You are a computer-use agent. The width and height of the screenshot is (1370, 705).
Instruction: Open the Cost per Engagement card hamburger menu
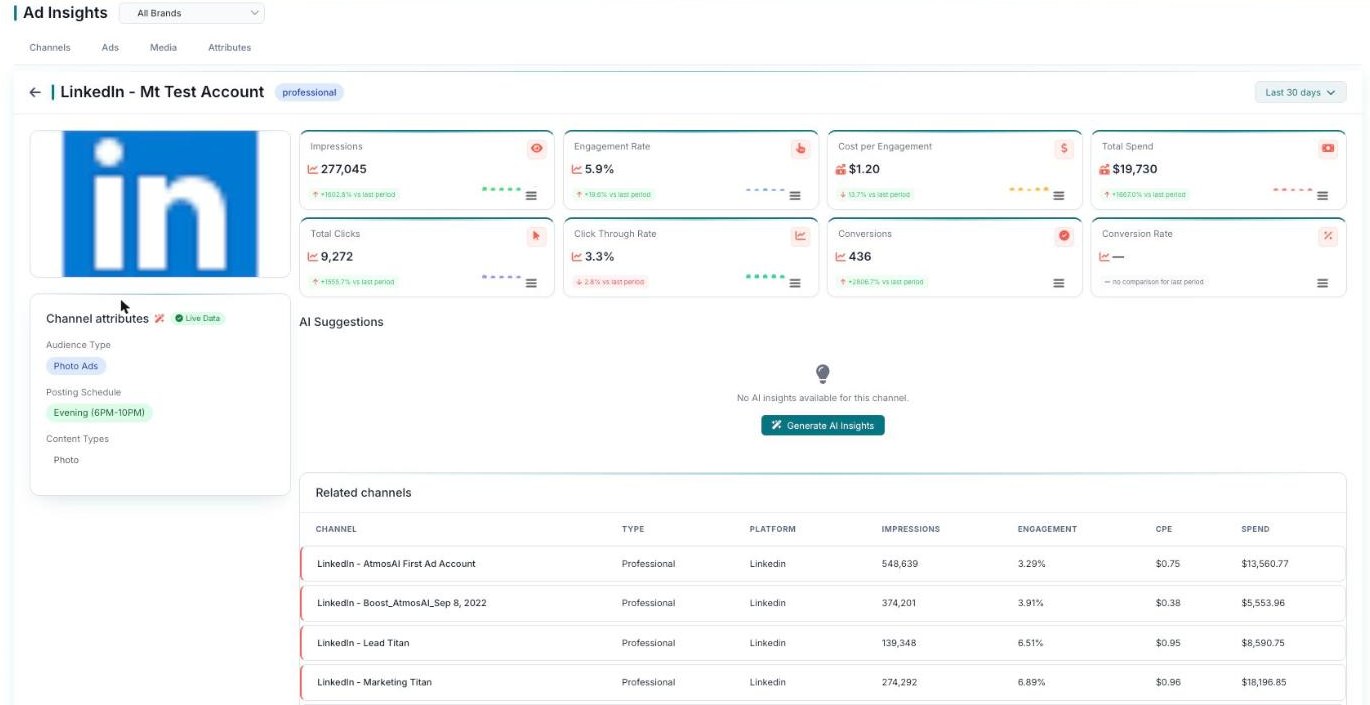coord(1059,196)
